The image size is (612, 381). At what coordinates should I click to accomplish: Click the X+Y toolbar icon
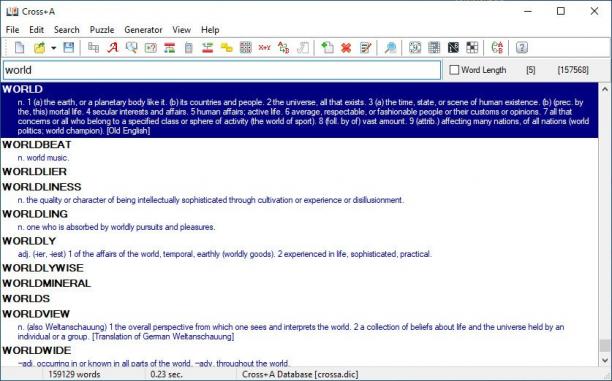(x=264, y=48)
